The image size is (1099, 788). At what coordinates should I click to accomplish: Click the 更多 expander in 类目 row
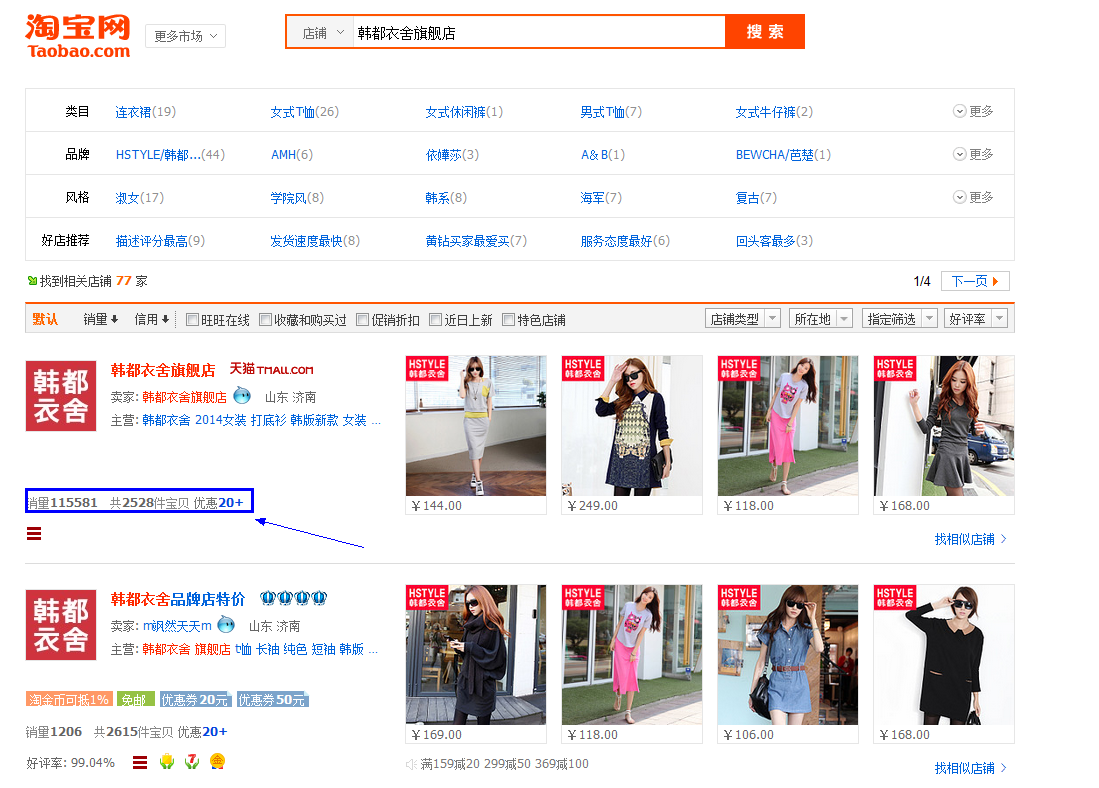coord(973,111)
